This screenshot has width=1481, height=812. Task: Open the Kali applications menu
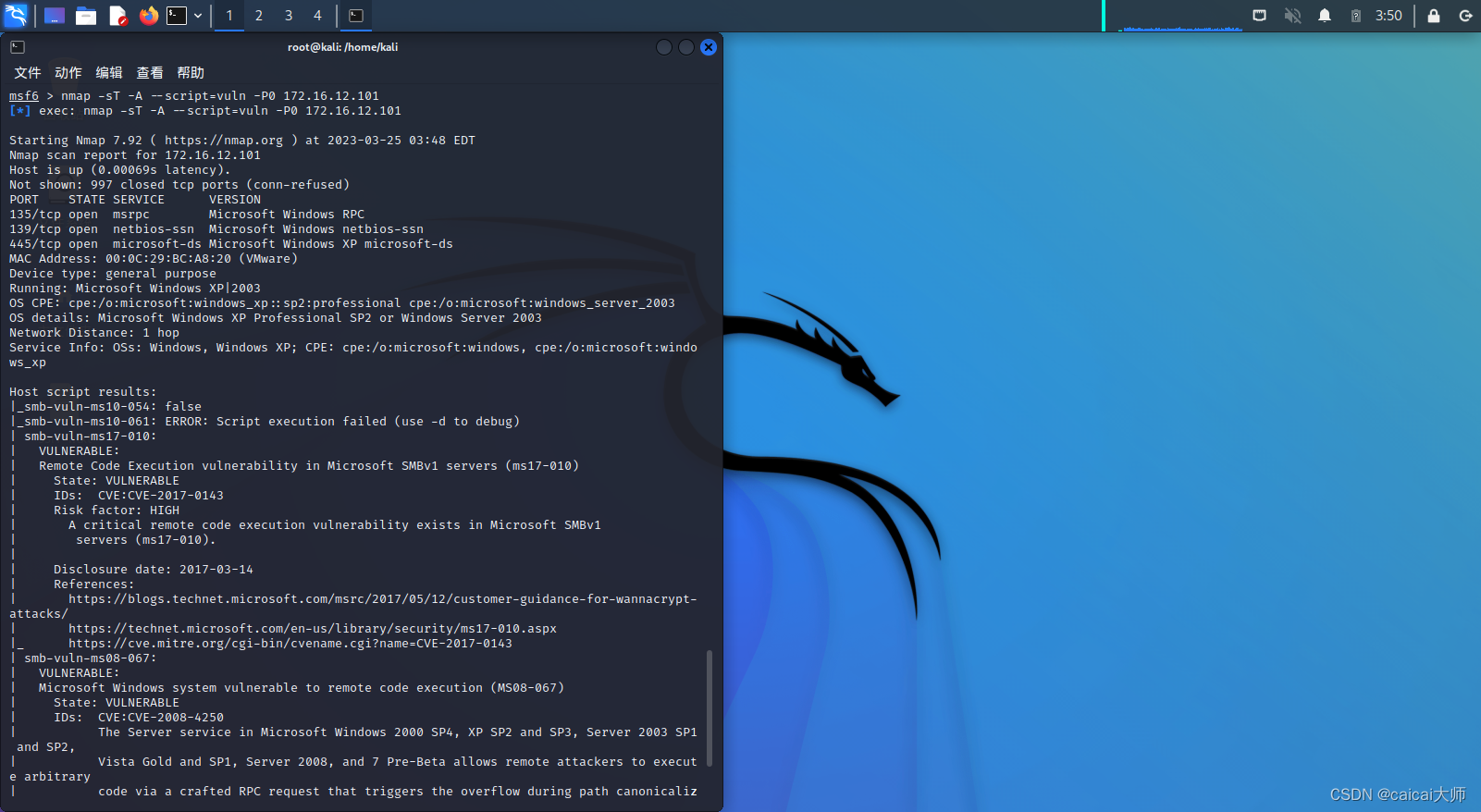tap(16, 15)
